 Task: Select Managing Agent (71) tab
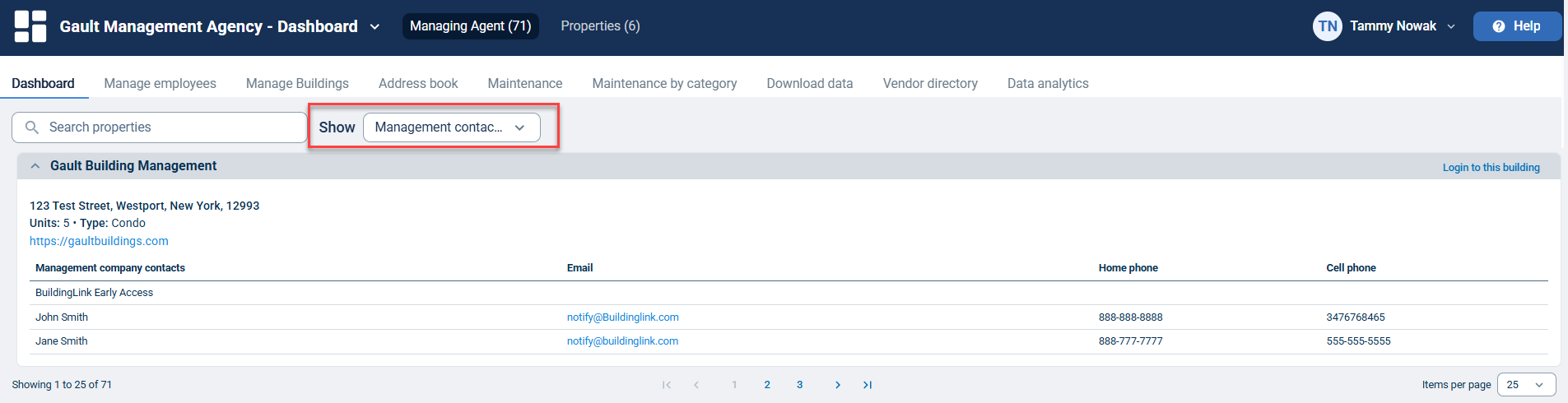(x=471, y=26)
